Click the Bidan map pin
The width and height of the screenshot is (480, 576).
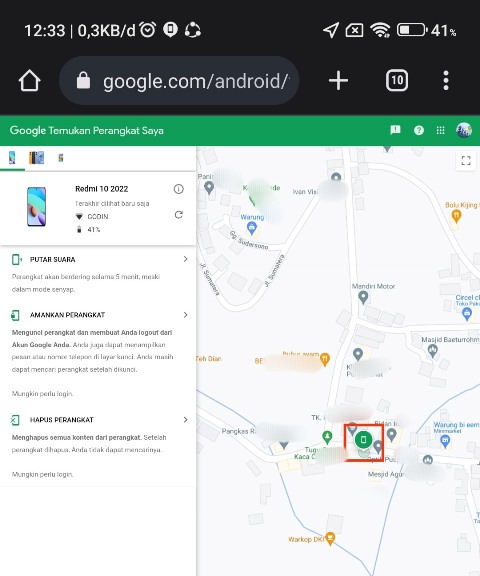(x=392, y=435)
